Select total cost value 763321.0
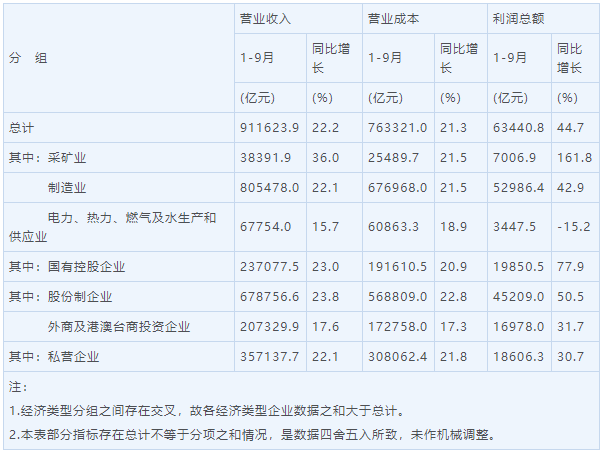 click(397, 127)
